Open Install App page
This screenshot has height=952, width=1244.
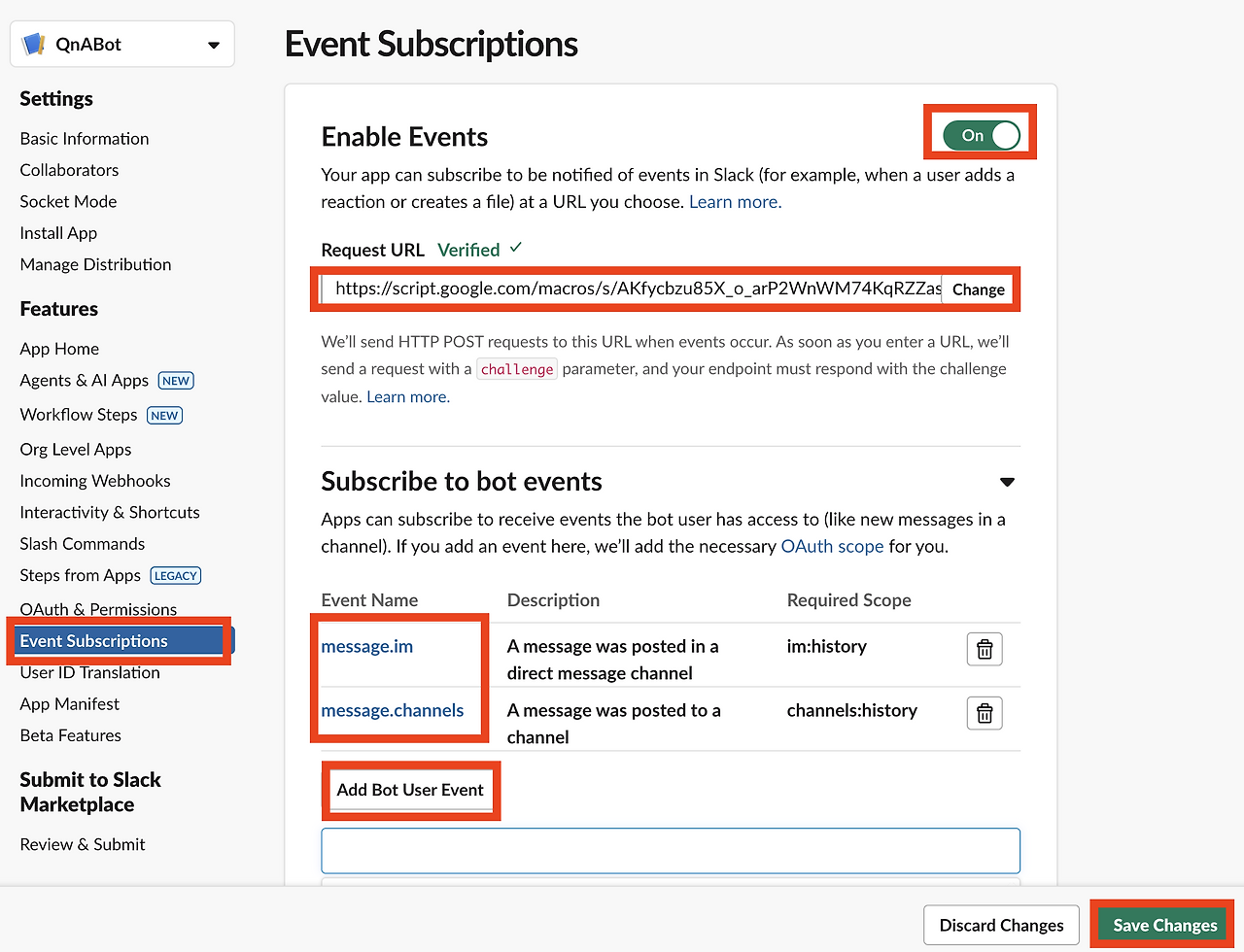tap(58, 233)
